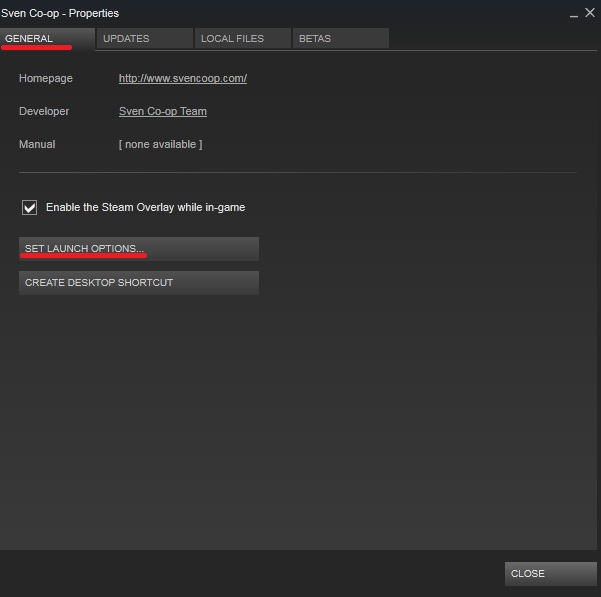
Task: Open the Local Files tab
Action: 243,38
